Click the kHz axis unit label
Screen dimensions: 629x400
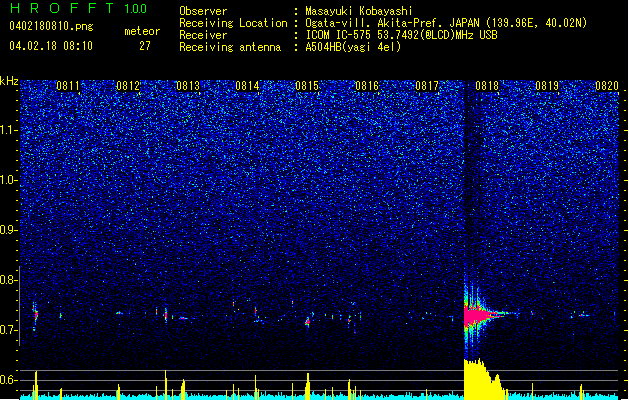(x=9, y=81)
